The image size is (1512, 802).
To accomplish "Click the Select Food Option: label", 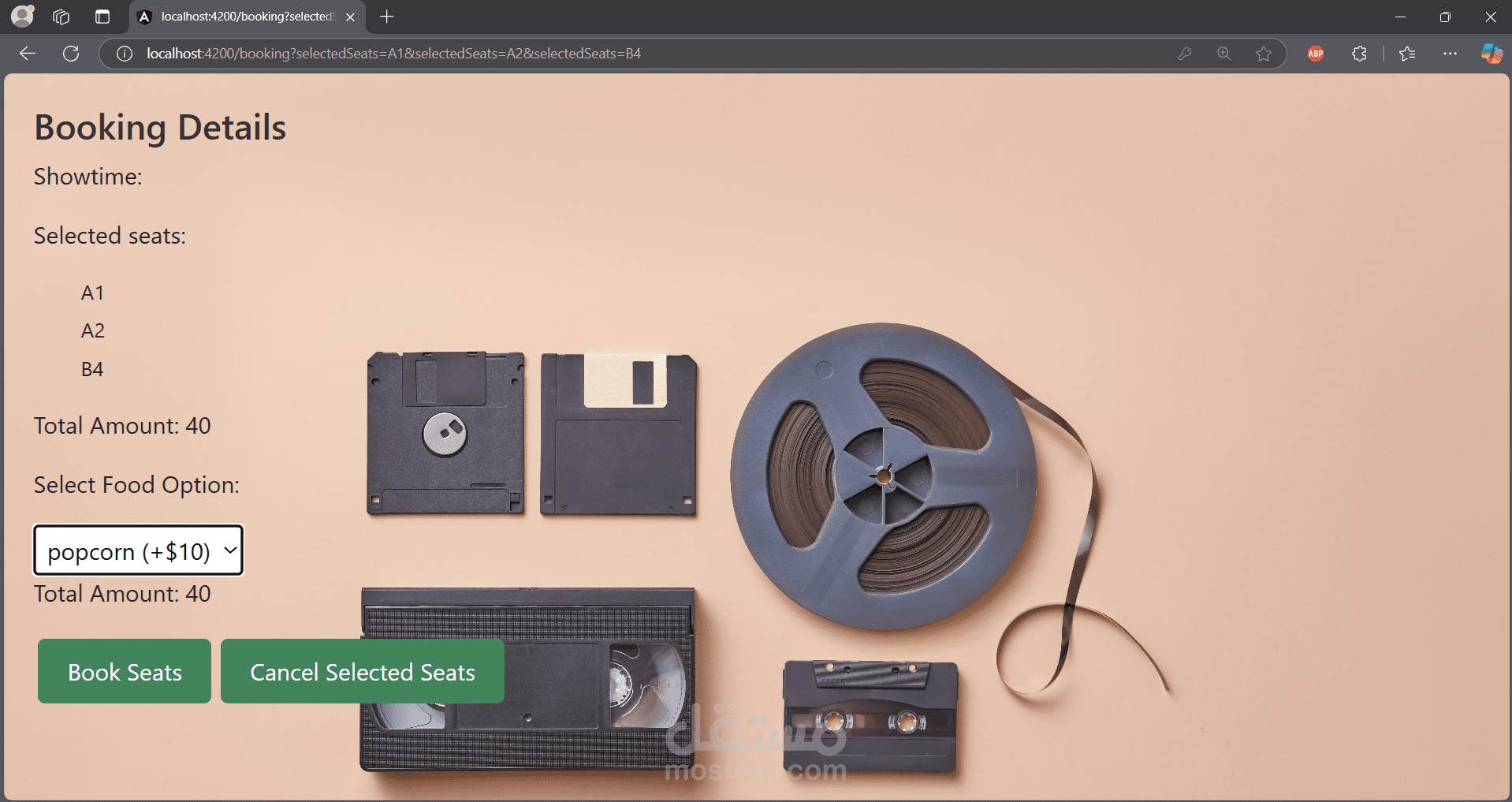I will (136, 485).
